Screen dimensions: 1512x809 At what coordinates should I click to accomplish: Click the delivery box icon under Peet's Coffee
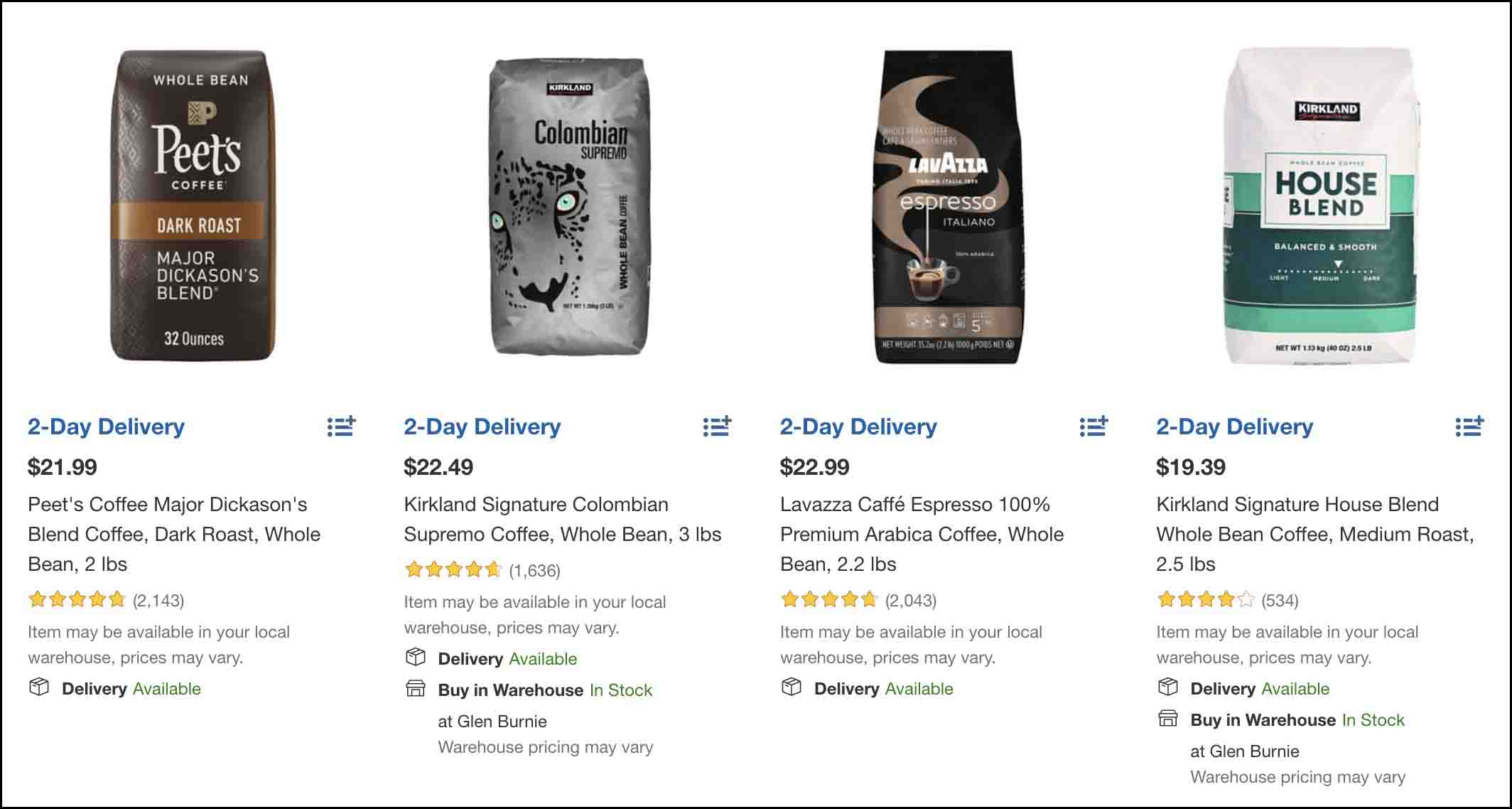pyautogui.click(x=39, y=687)
